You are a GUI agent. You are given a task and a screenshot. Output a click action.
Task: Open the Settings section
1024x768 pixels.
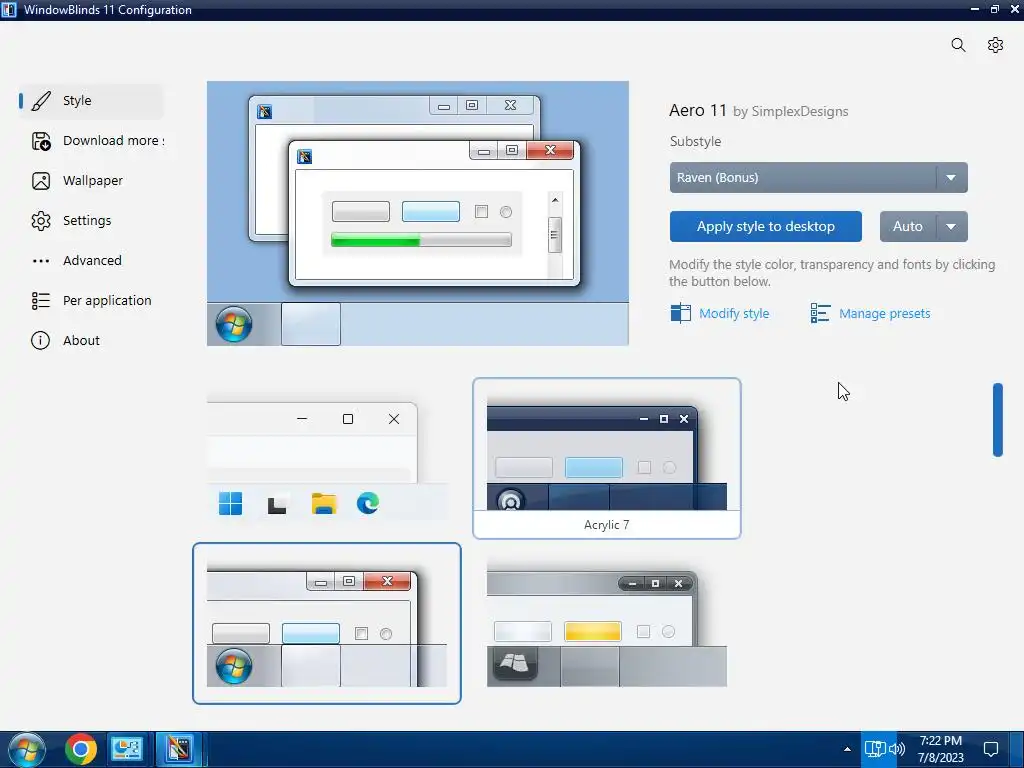click(91, 221)
